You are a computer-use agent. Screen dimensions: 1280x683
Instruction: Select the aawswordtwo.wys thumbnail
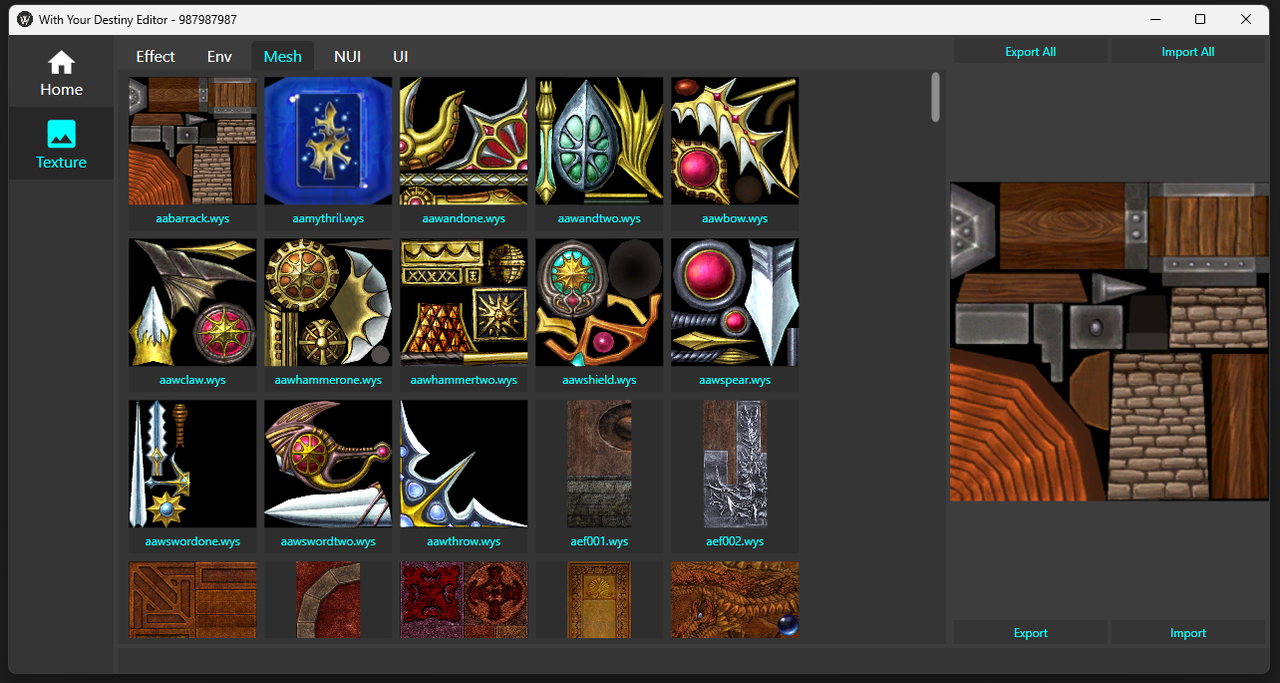tap(328, 464)
